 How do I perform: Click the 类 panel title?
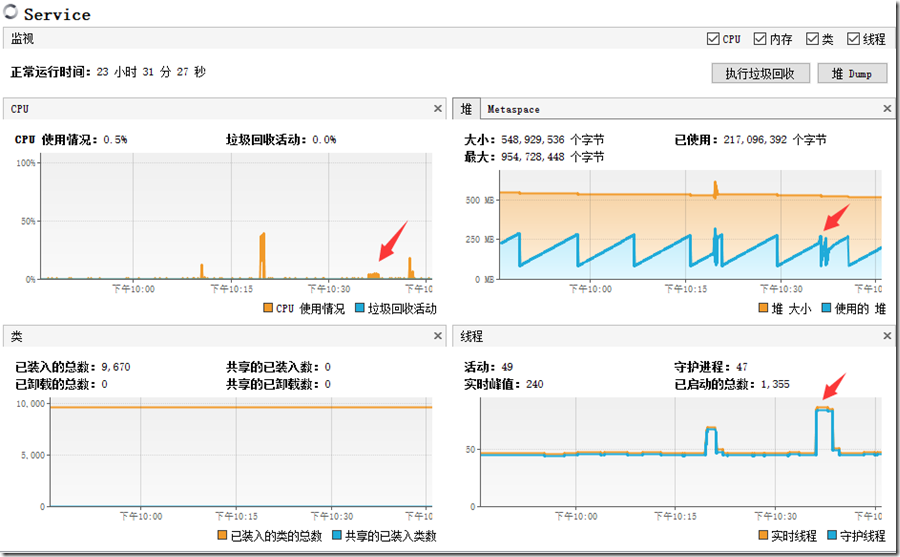tap(17, 336)
